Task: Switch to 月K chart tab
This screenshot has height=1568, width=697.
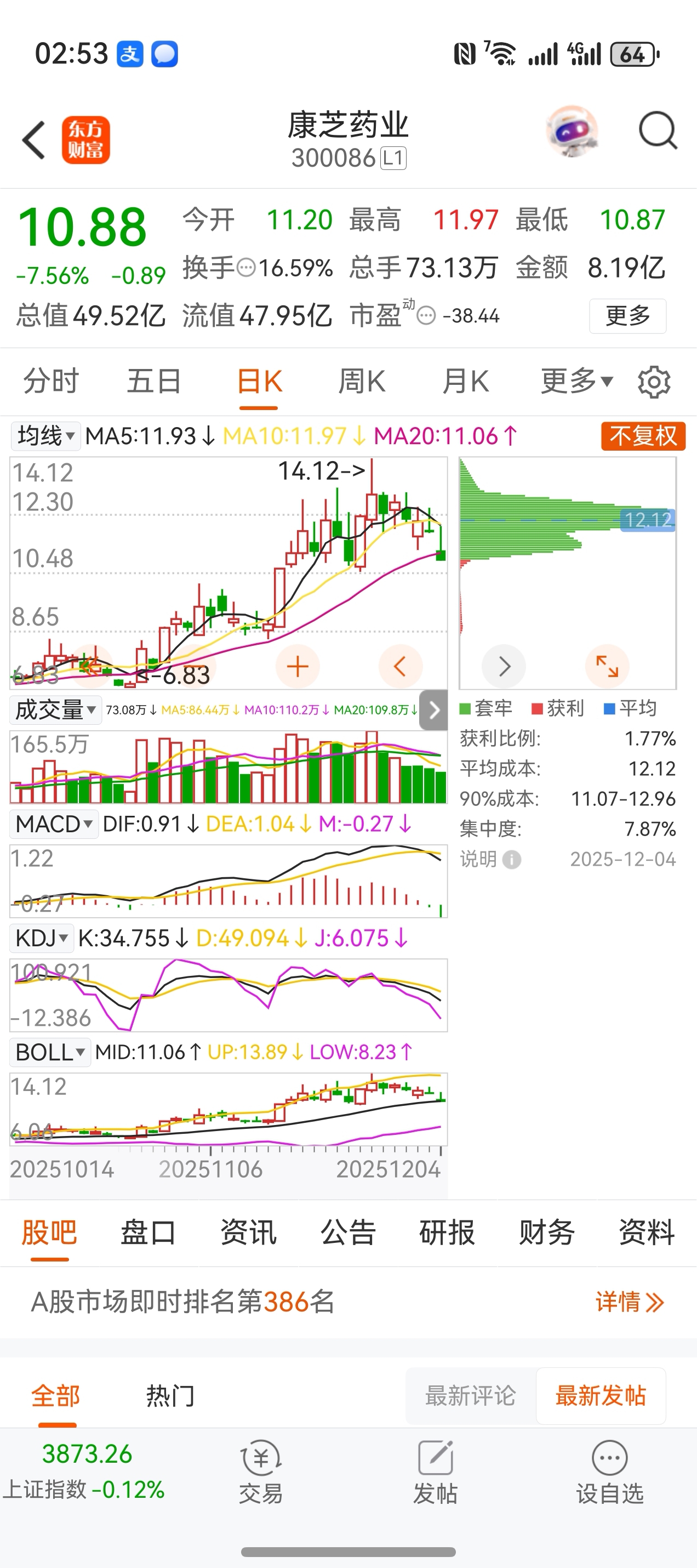Action: pos(465,382)
